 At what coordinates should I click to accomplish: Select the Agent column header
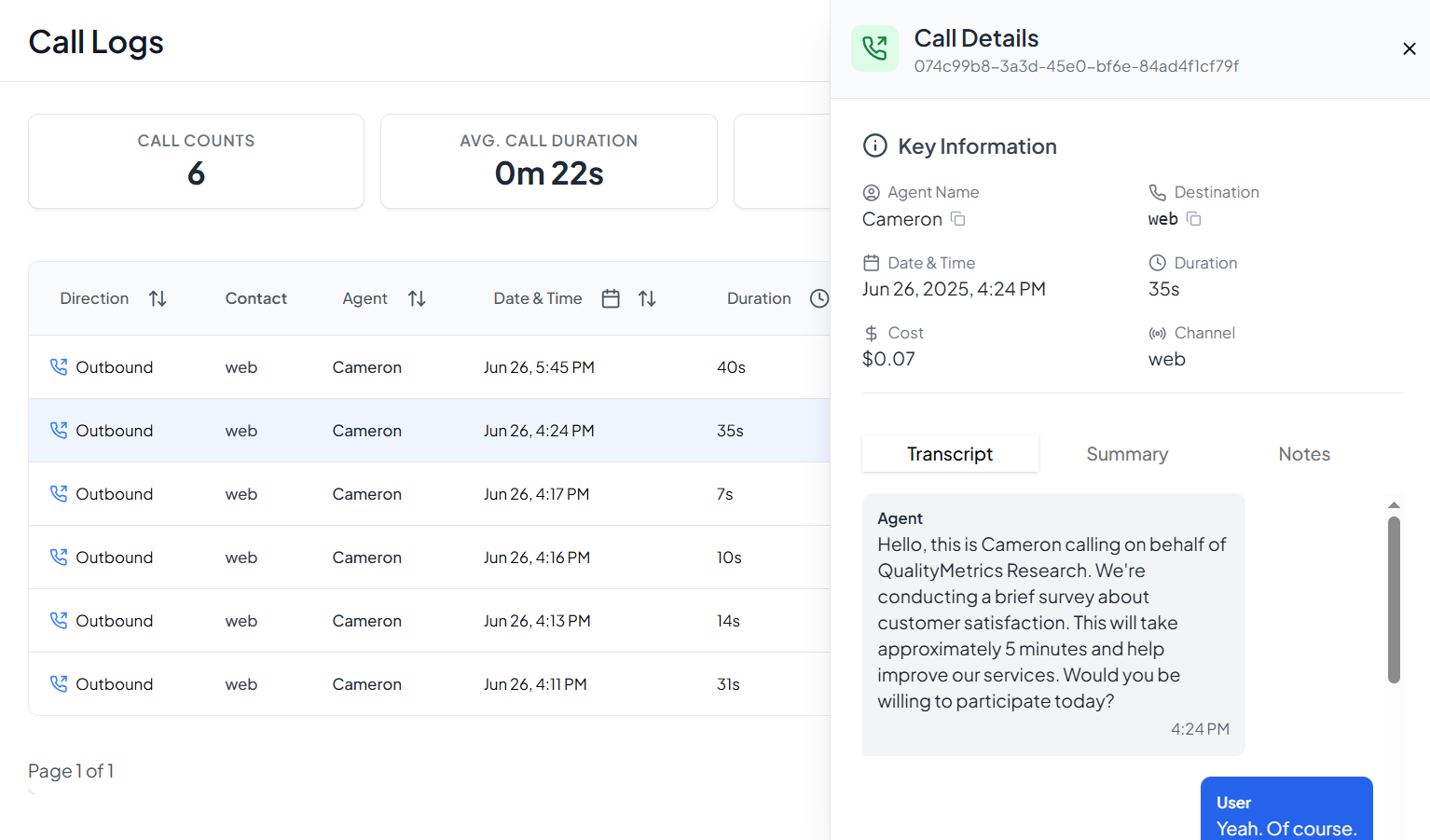tap(364, 298)
